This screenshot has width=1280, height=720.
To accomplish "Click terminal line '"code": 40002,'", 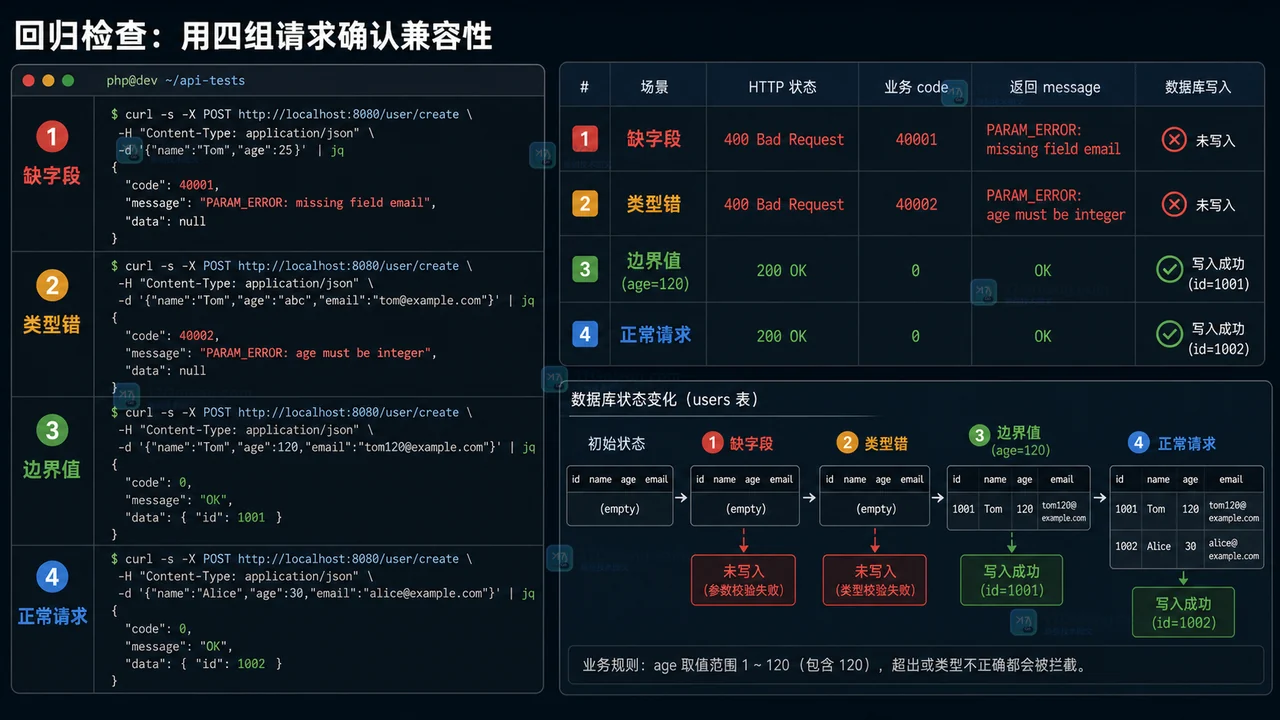I will [x=172, y=335].
